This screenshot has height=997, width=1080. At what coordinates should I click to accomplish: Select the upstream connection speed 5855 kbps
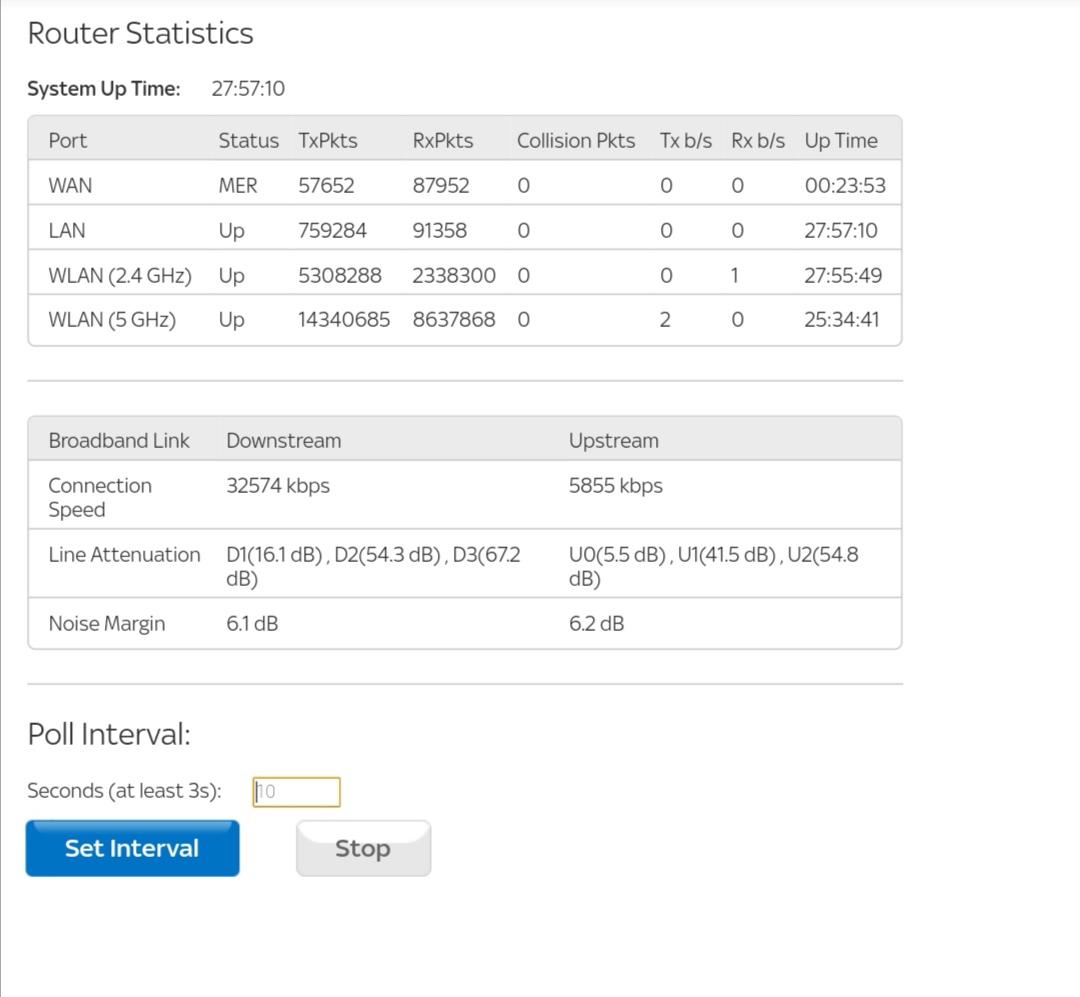pyautogui.click(x=615, y=486)
